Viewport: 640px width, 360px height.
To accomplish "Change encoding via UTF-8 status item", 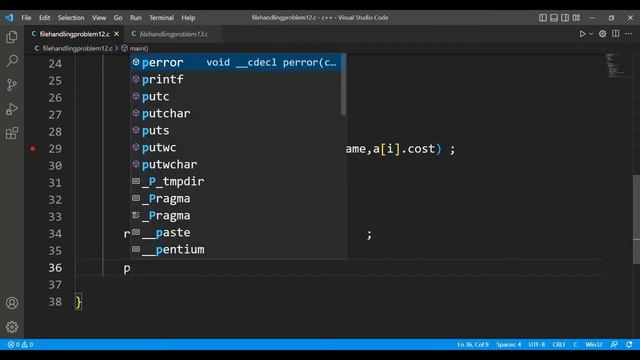I will pos(537,344).
